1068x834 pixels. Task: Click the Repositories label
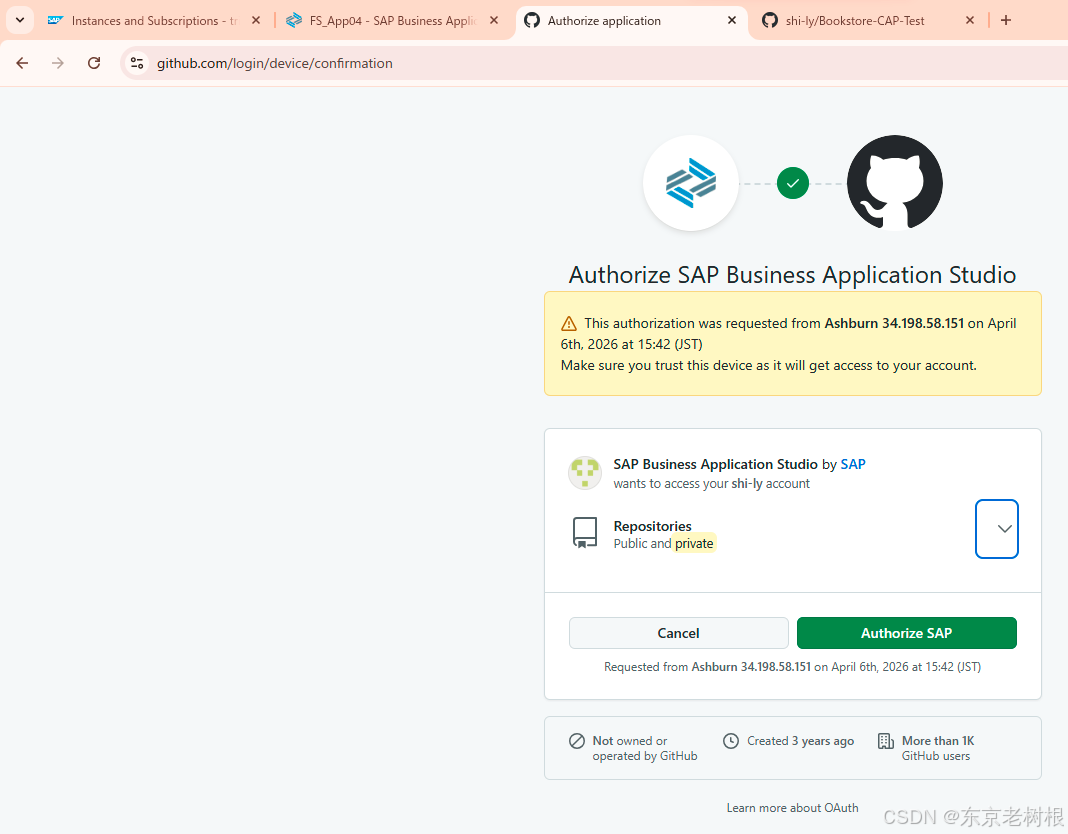pyautogui.click(x=653, y=526)
